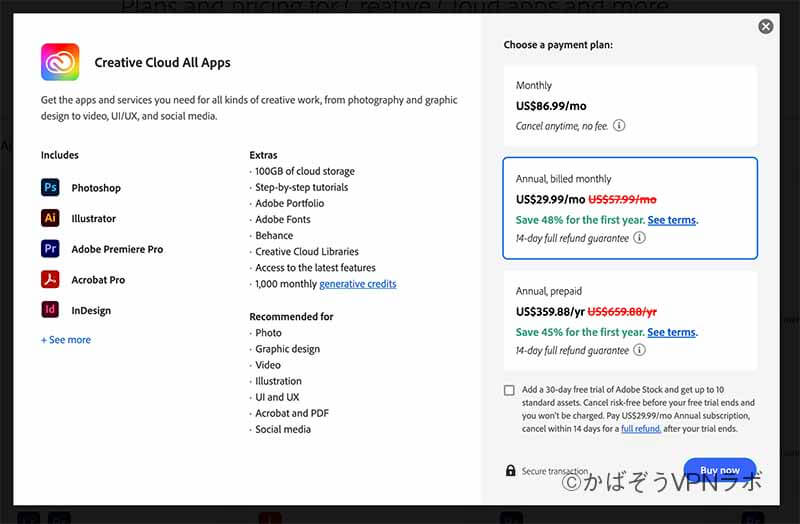The image size is (800, 524).
Task: Open info icon in Annual prepaid card
Action: [639, 350]
